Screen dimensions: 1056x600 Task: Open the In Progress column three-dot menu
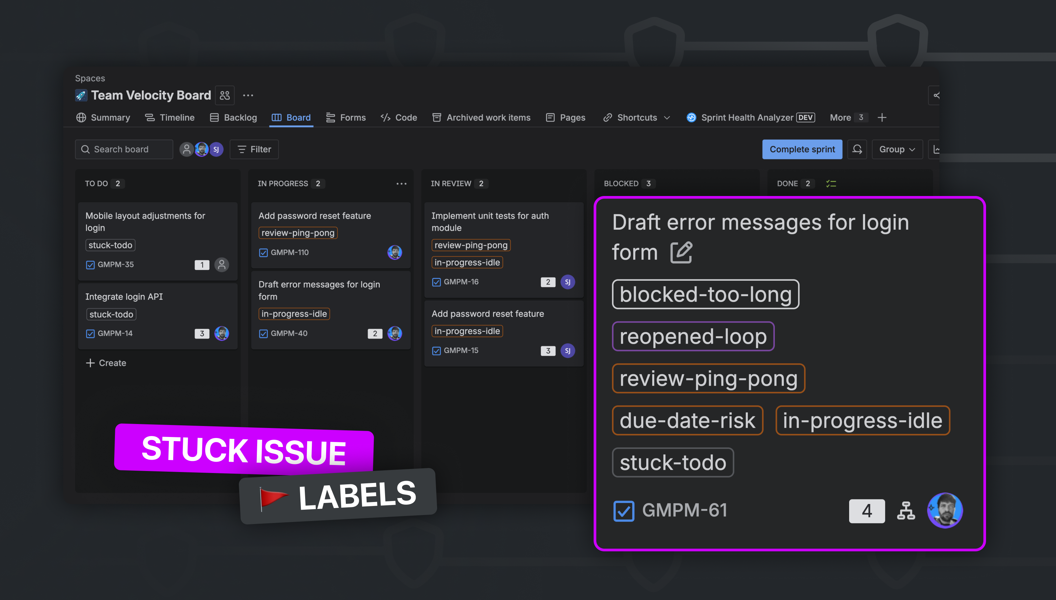pyautogui.click(x=401, y=184)
